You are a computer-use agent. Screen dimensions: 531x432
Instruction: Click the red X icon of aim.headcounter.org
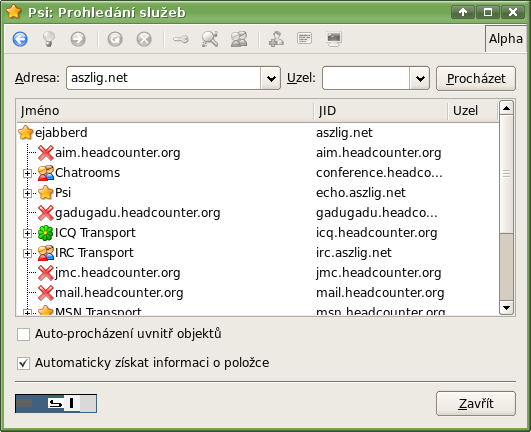(46, 153)
